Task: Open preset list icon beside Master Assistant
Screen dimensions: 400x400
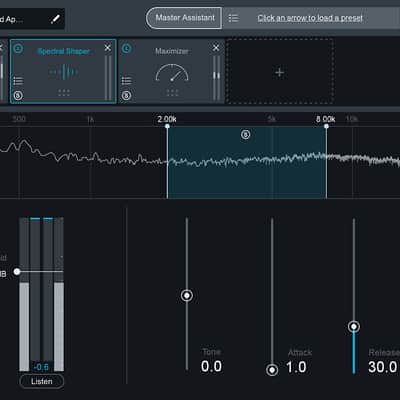Action: click(x=233, y=18)
